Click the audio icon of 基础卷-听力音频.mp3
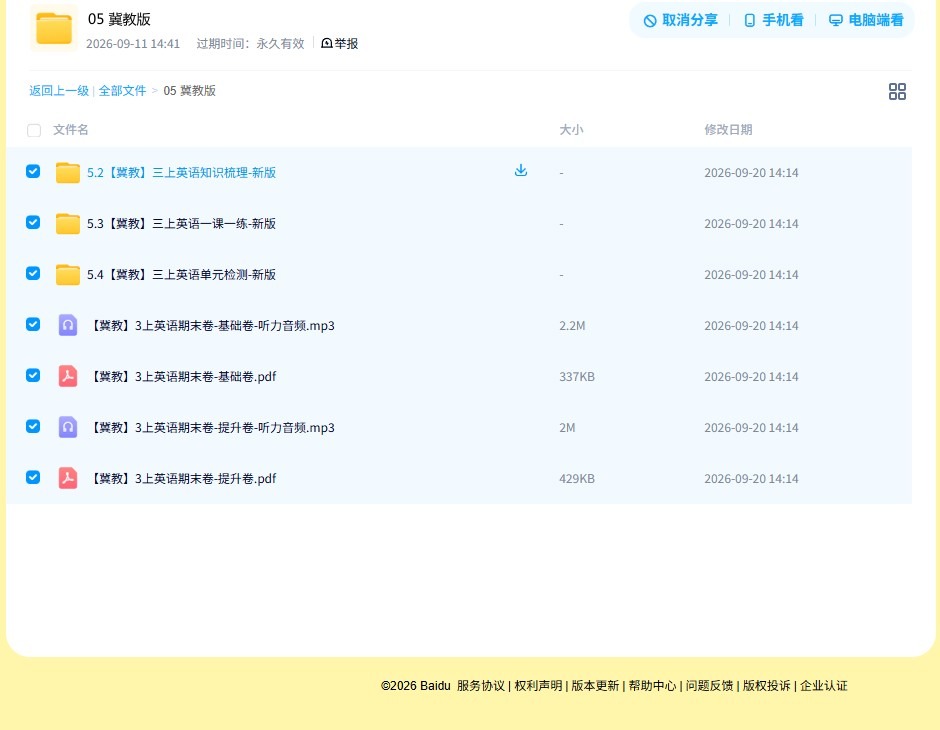 click(68, 325)
